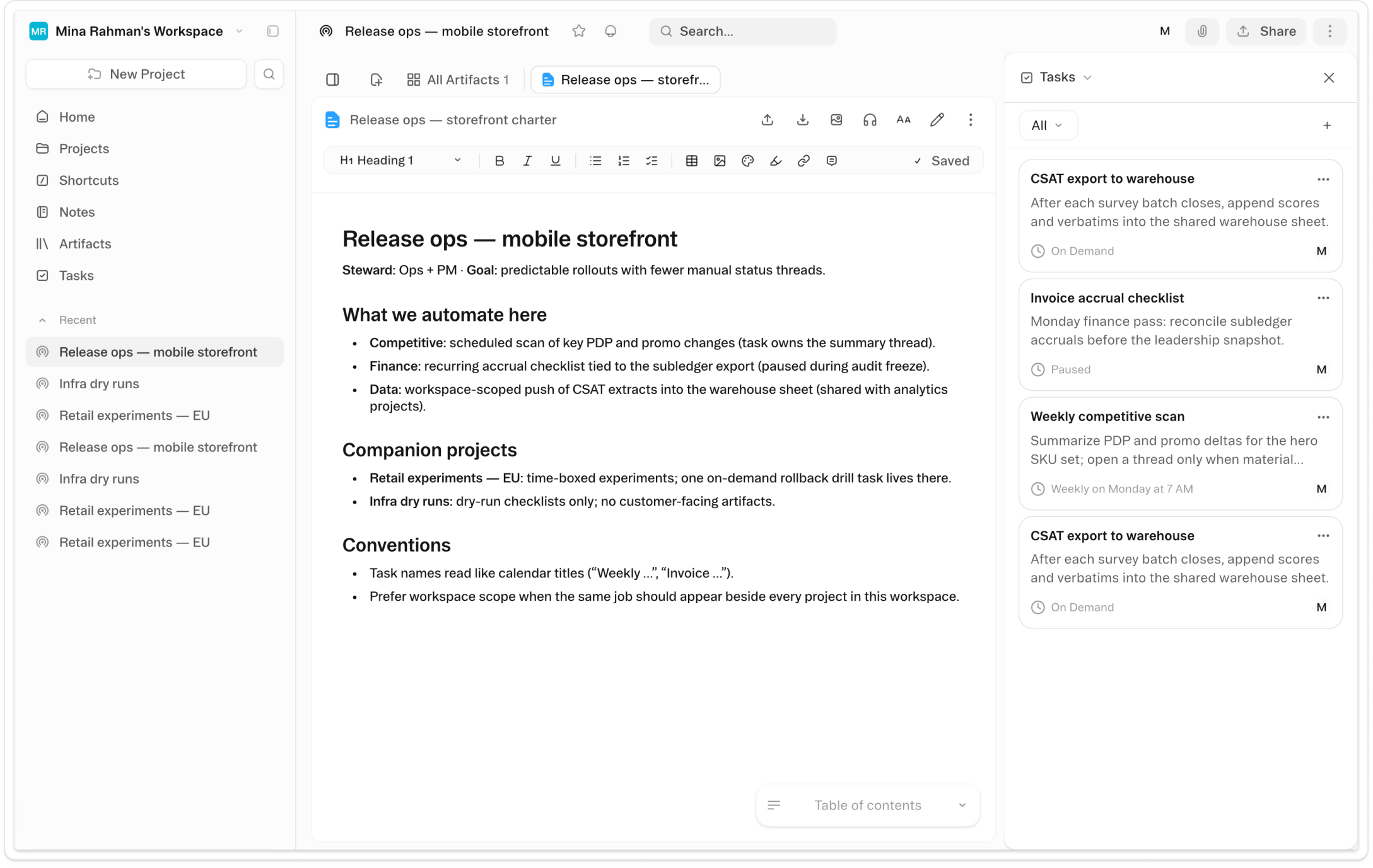
Task: Click the headphones audio icon
Action: [x=870, y=120]
